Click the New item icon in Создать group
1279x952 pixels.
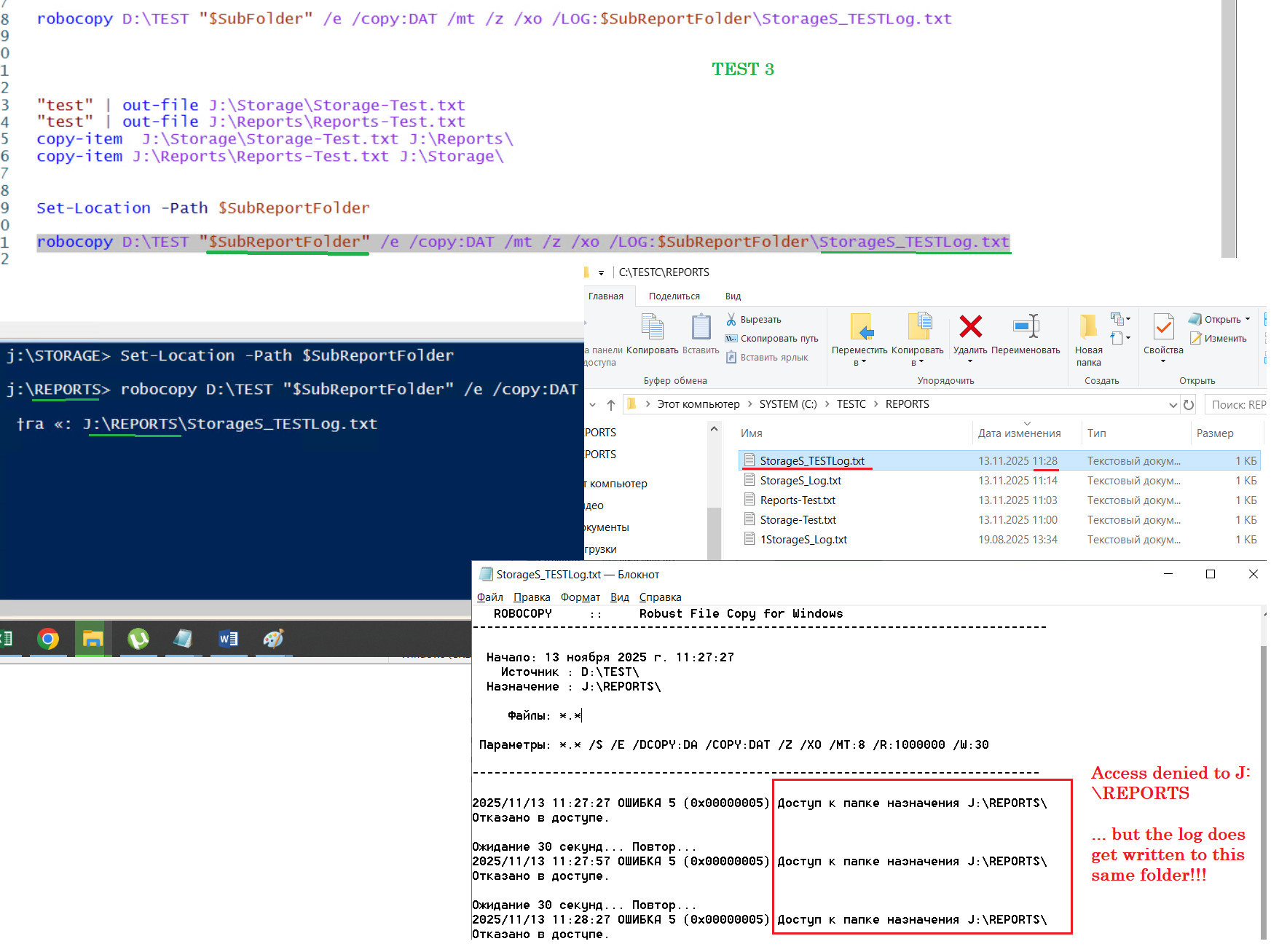click(1118, 319)
